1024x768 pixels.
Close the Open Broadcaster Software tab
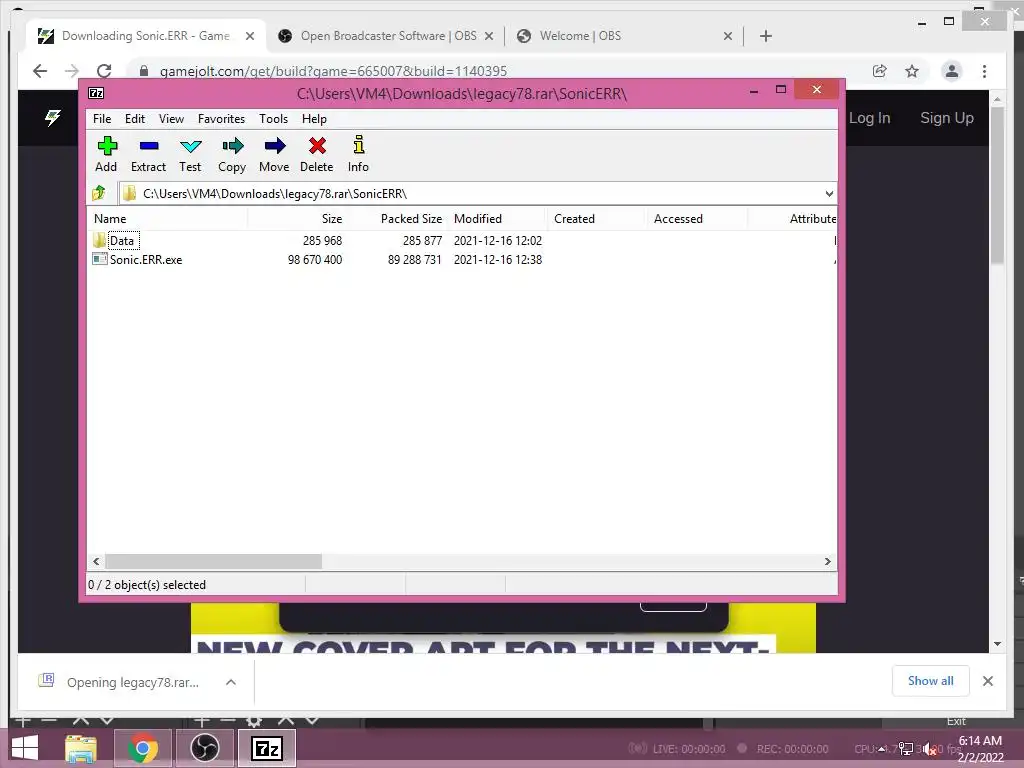click(x=488, y=36)
